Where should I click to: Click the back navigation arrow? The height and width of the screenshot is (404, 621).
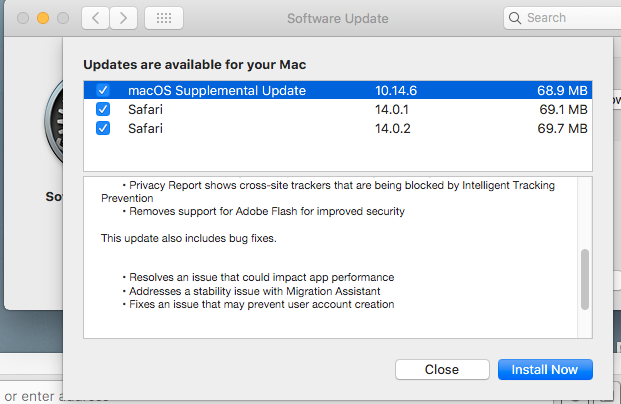click(94, 18)
